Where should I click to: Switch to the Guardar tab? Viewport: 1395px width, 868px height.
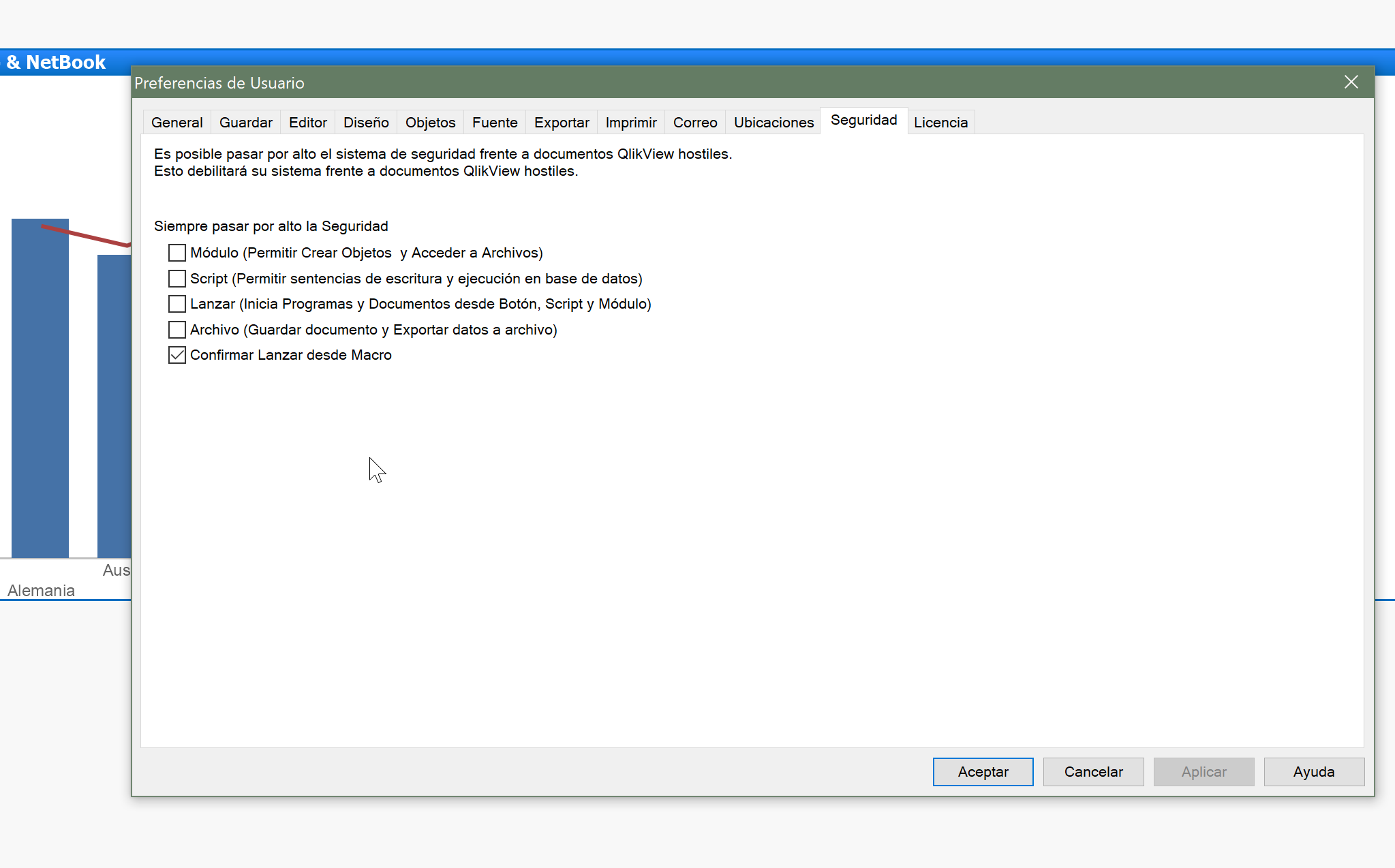(245, 123)
